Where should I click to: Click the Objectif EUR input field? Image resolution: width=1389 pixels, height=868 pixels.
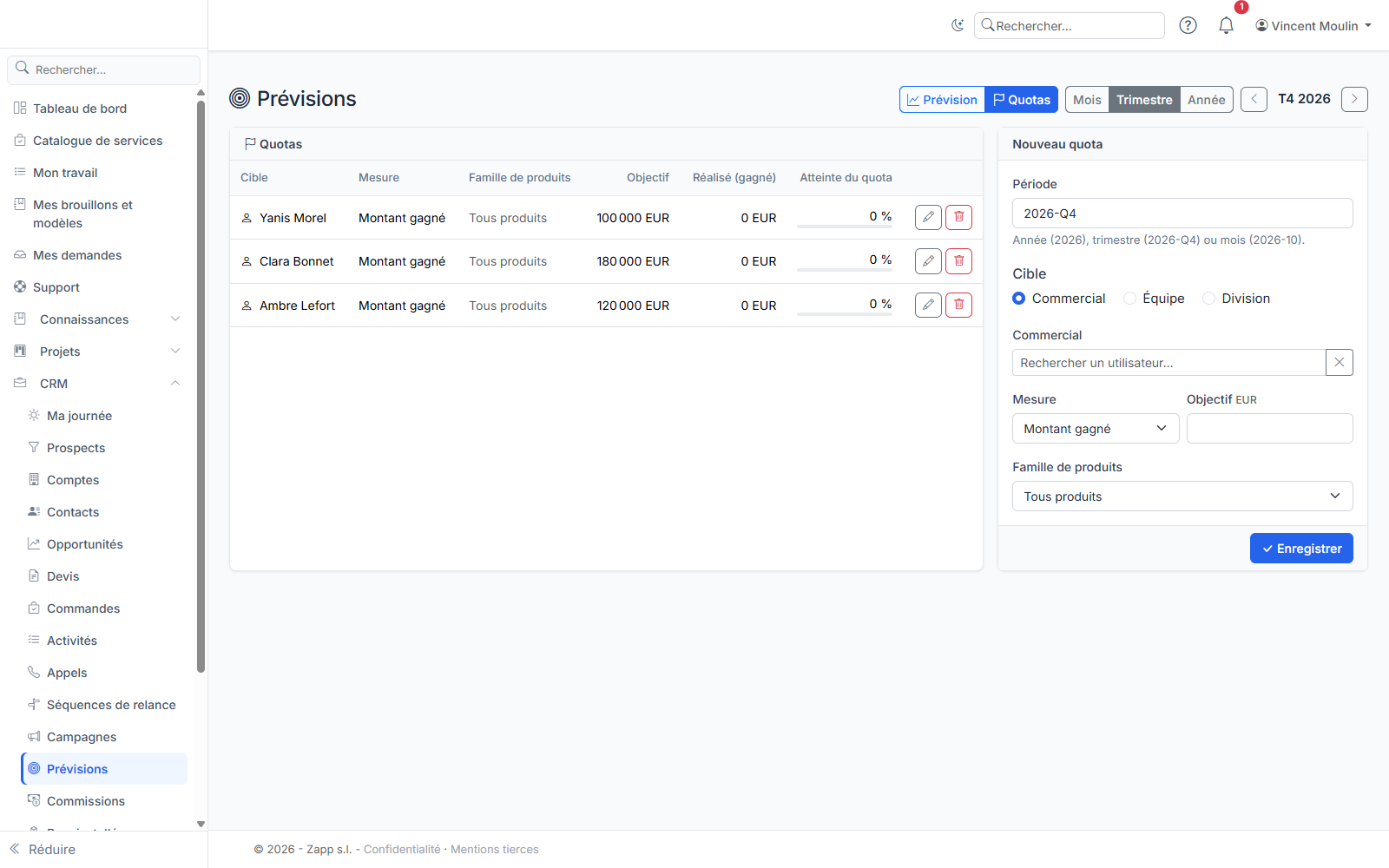[x=1270, y=429]
